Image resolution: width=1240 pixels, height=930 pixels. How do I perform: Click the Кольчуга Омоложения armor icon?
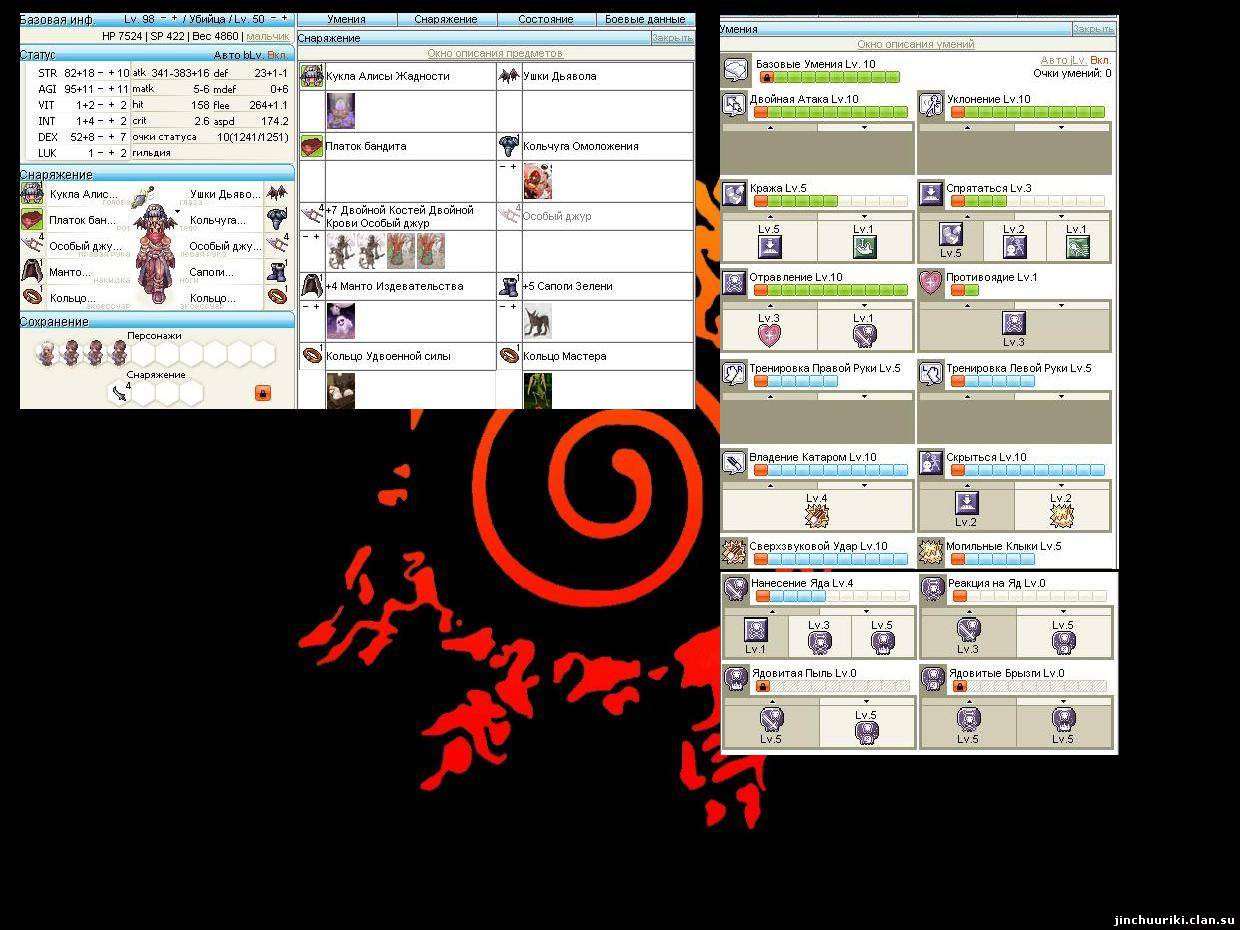(x=509, y=146)
